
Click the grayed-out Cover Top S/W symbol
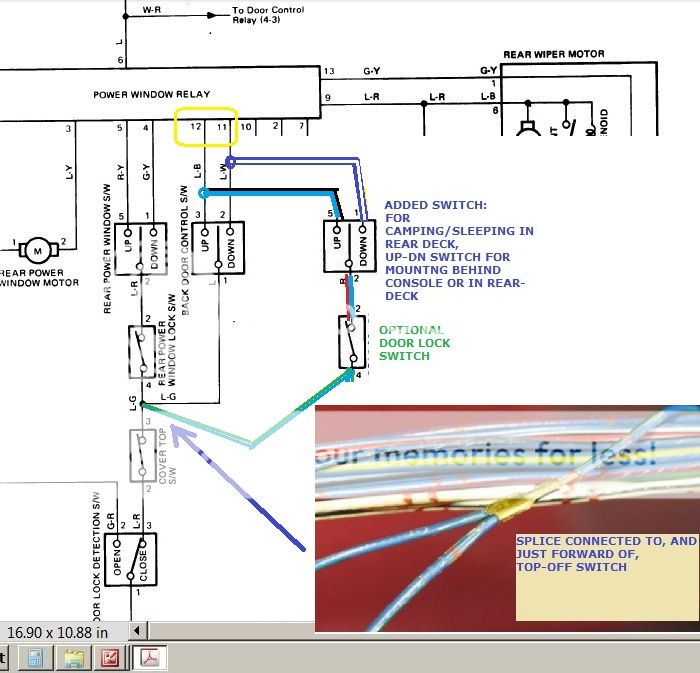140,456
